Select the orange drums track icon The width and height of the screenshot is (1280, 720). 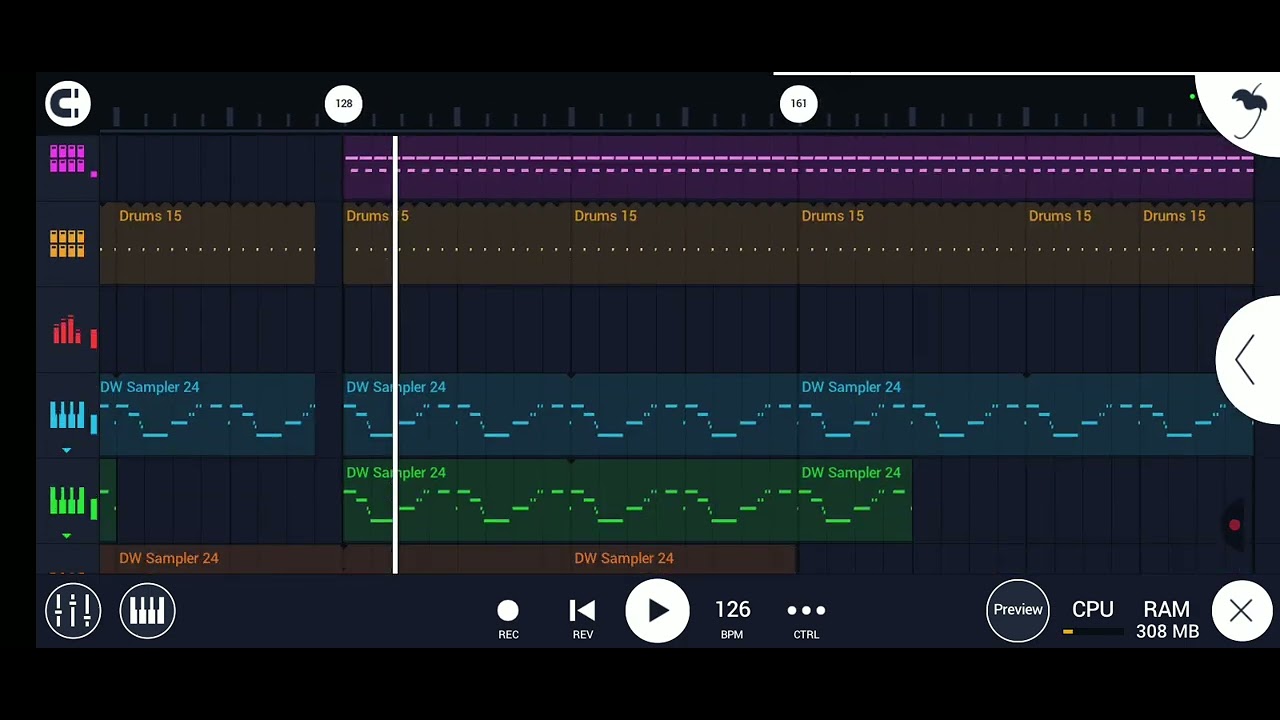[67, 244]
